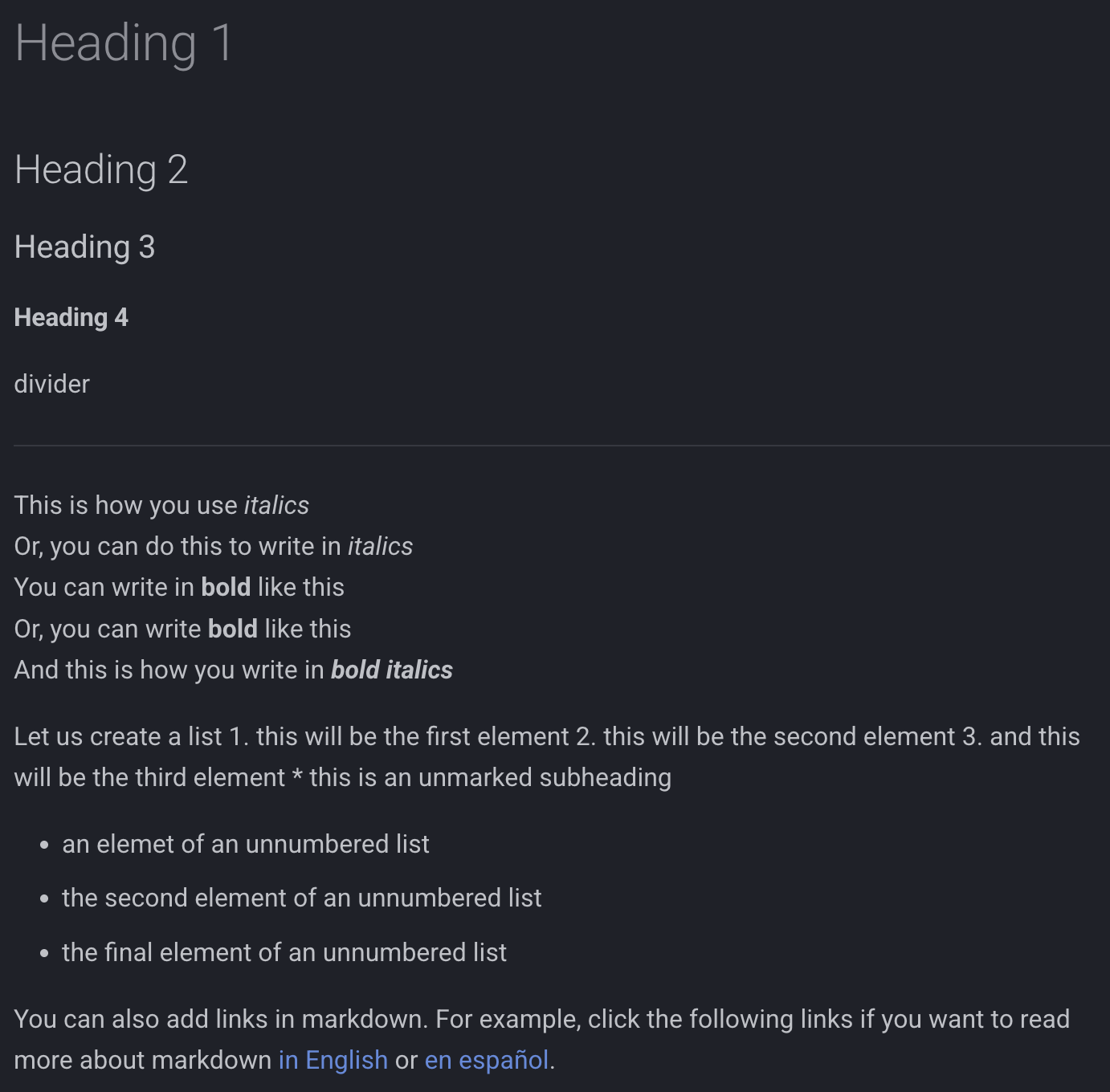Click 'the final element of an unnumbered list'

point(284,952)
